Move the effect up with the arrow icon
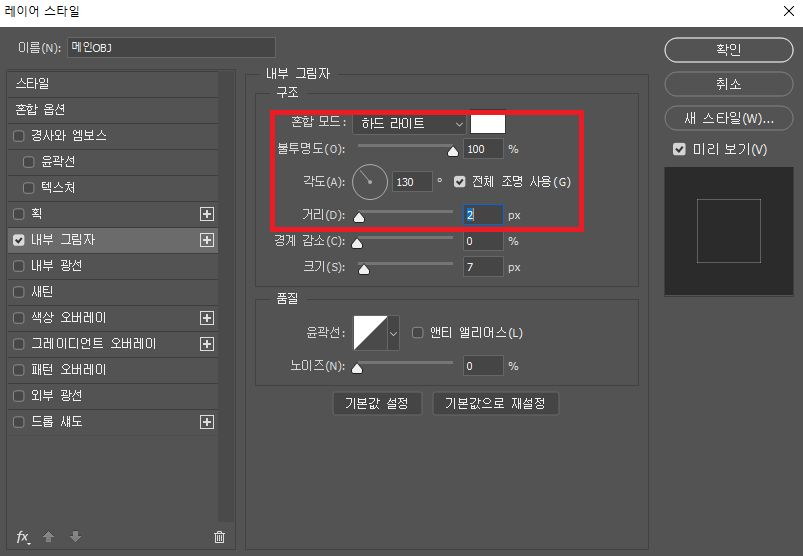 point(49,537)
